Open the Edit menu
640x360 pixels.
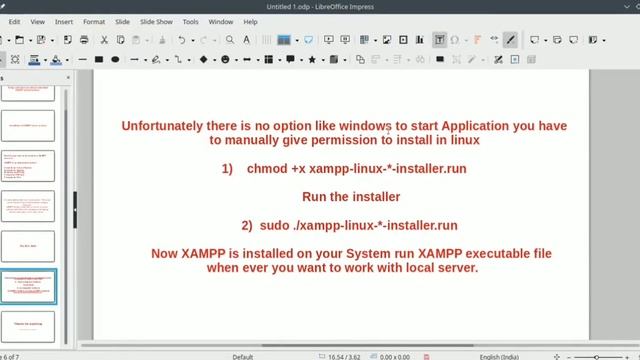pos(14,22)
